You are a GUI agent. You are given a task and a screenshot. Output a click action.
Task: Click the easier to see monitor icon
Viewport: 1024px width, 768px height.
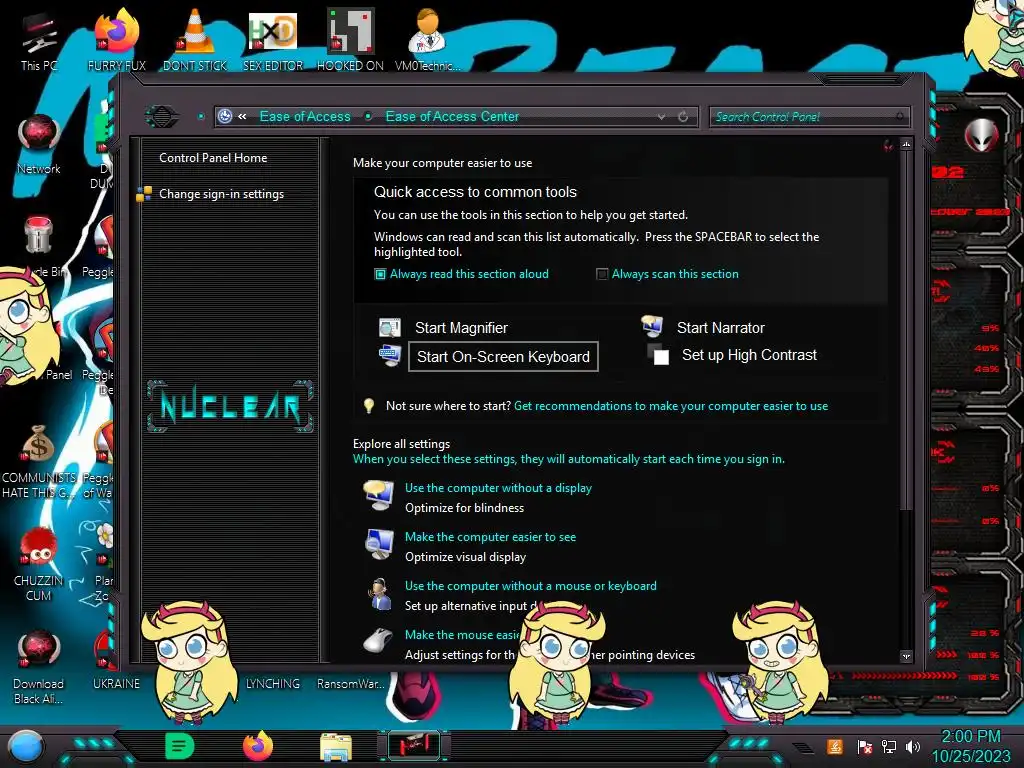coord(379,545)
